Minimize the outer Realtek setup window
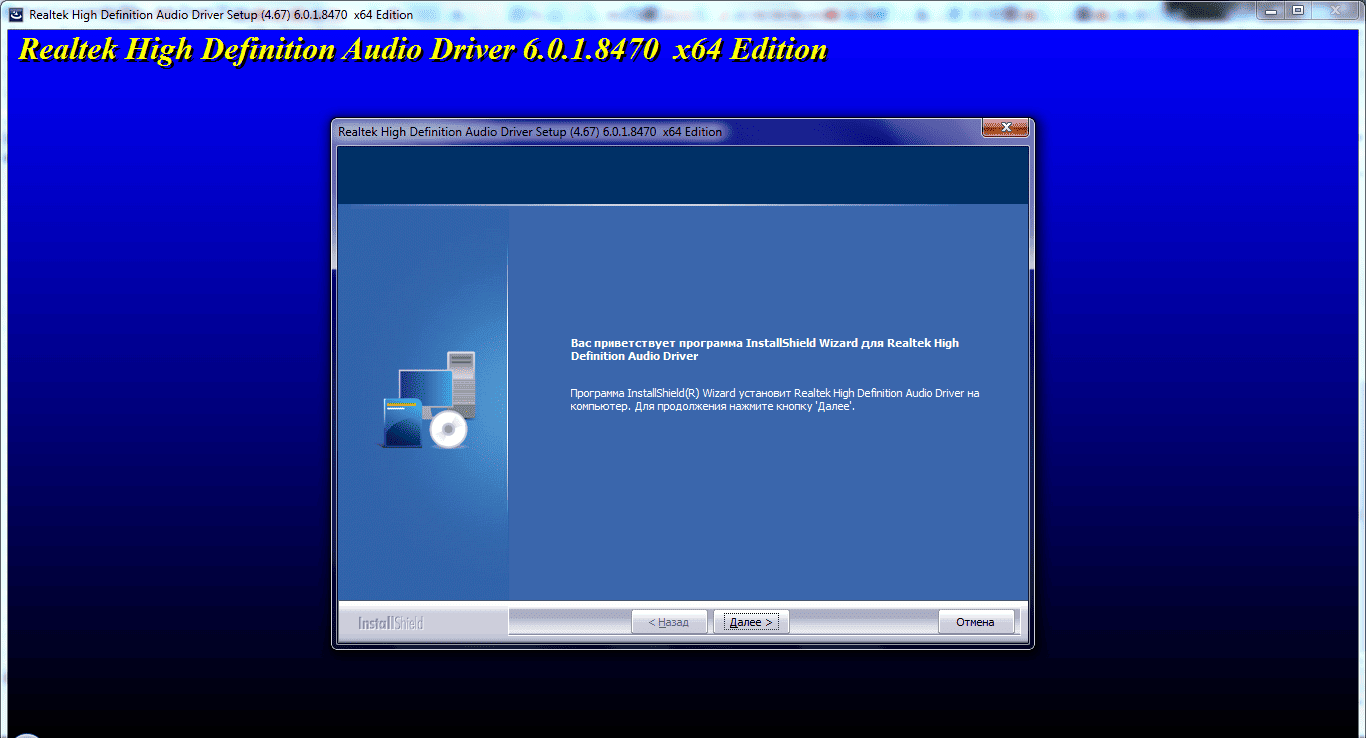Image resolution: width=1366 pixels, height=738 pixels. (1271, 10)
